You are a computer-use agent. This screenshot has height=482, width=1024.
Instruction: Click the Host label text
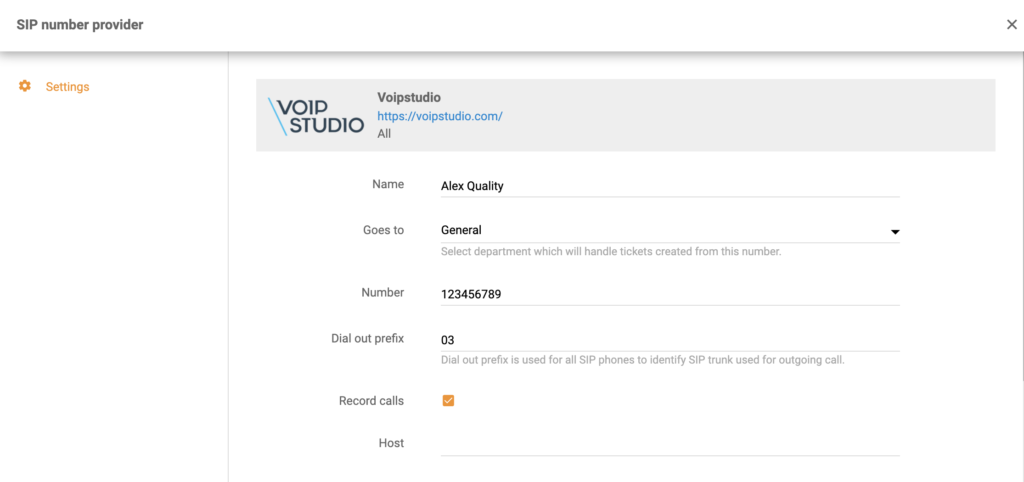391,443
